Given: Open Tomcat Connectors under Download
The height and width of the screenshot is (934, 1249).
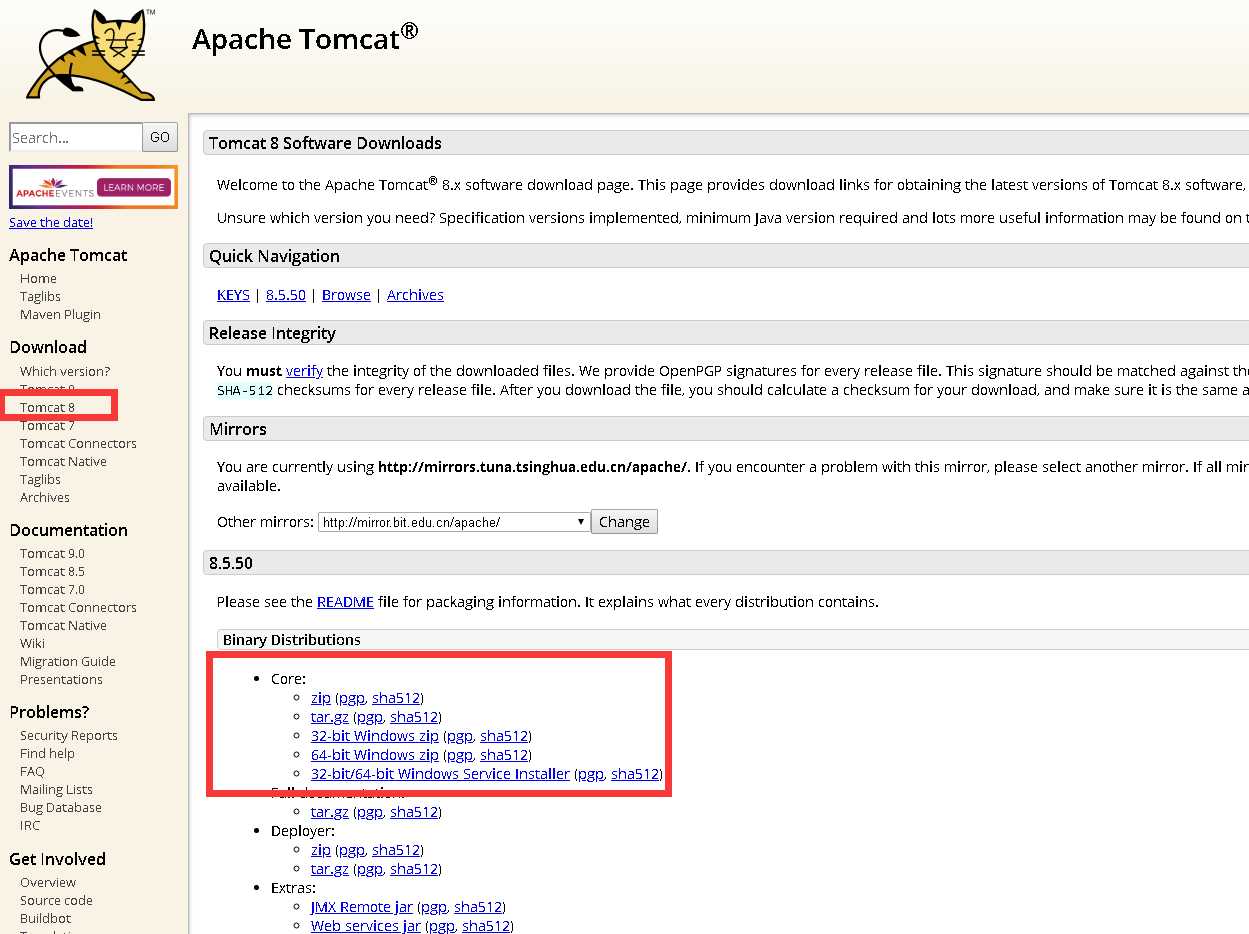Looking at the screenshot, I should pyautogui.click(x=78, y=443).
